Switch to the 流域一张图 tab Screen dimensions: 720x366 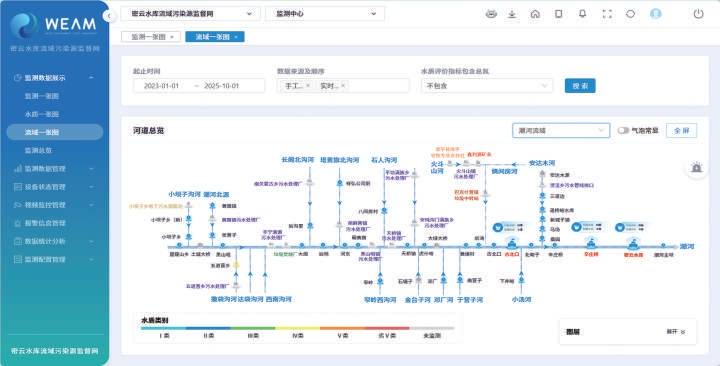click(215, 37)
